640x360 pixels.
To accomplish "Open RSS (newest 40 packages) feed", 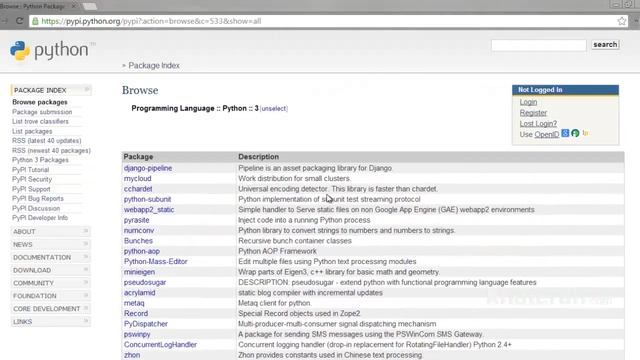I will [x=51, y=150].
